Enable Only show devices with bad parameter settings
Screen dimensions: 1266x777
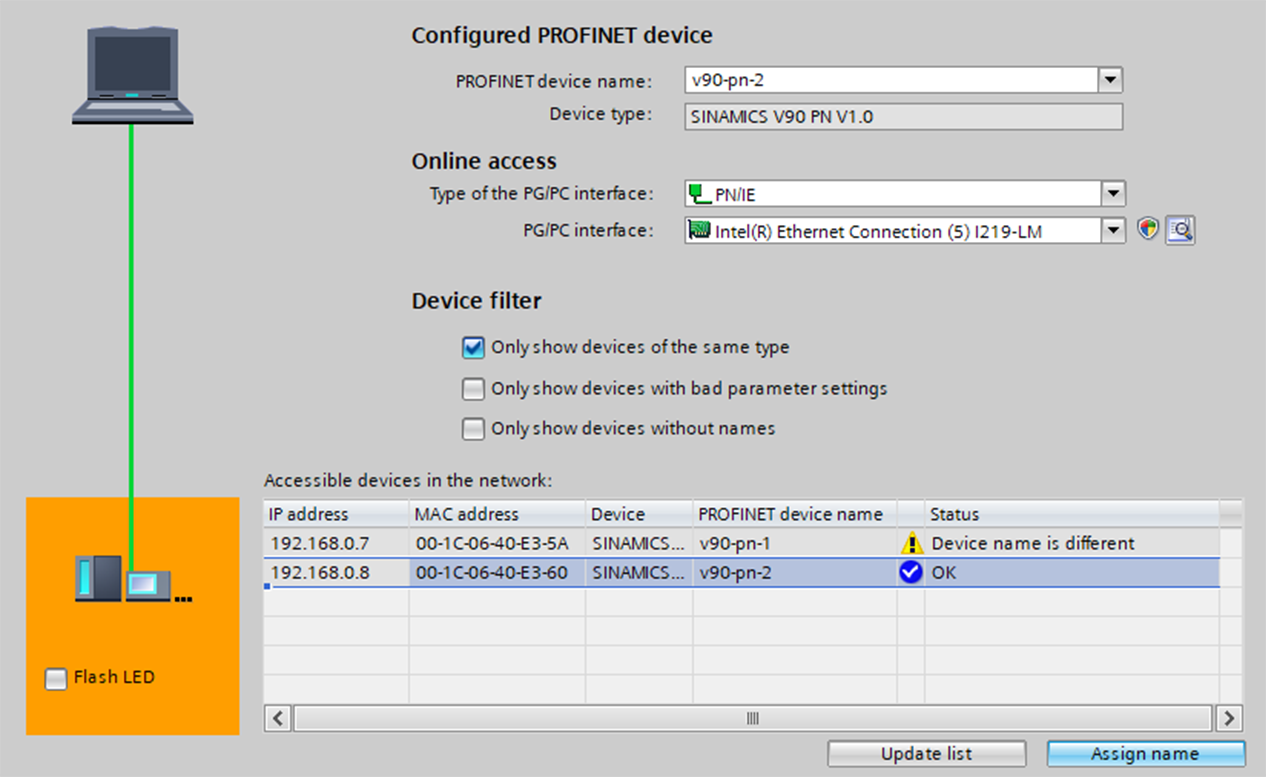473,388
